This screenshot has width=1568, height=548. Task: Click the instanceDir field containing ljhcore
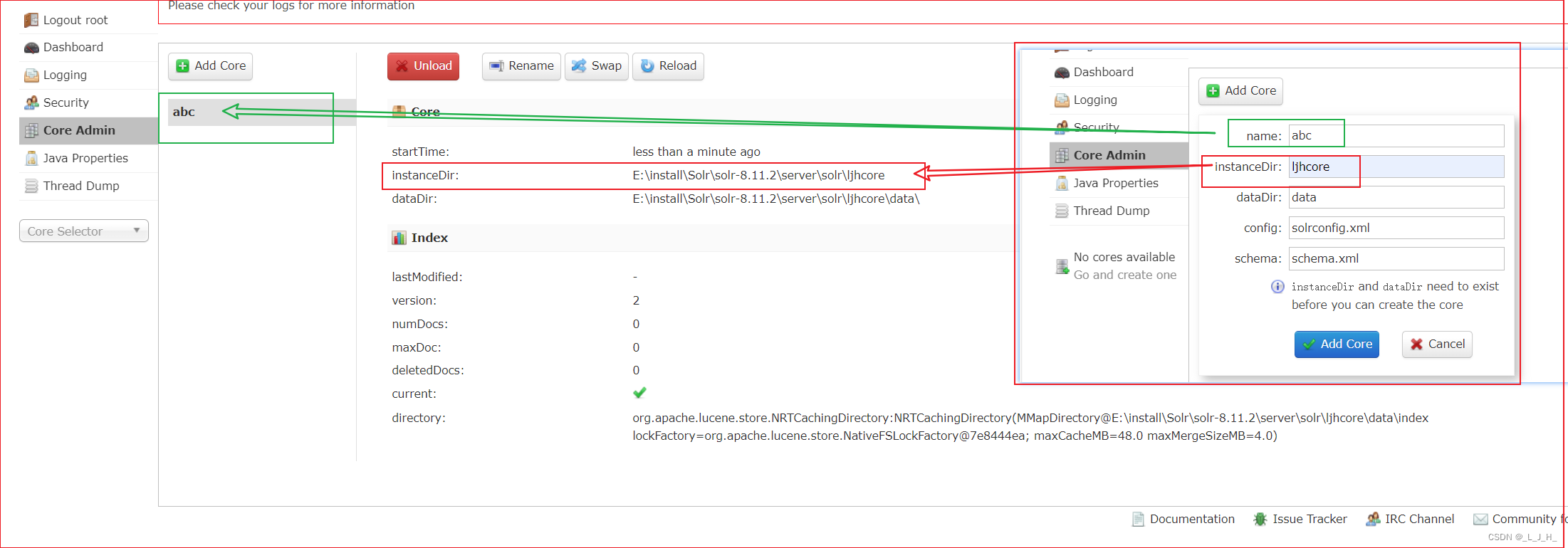(1396, 167)
